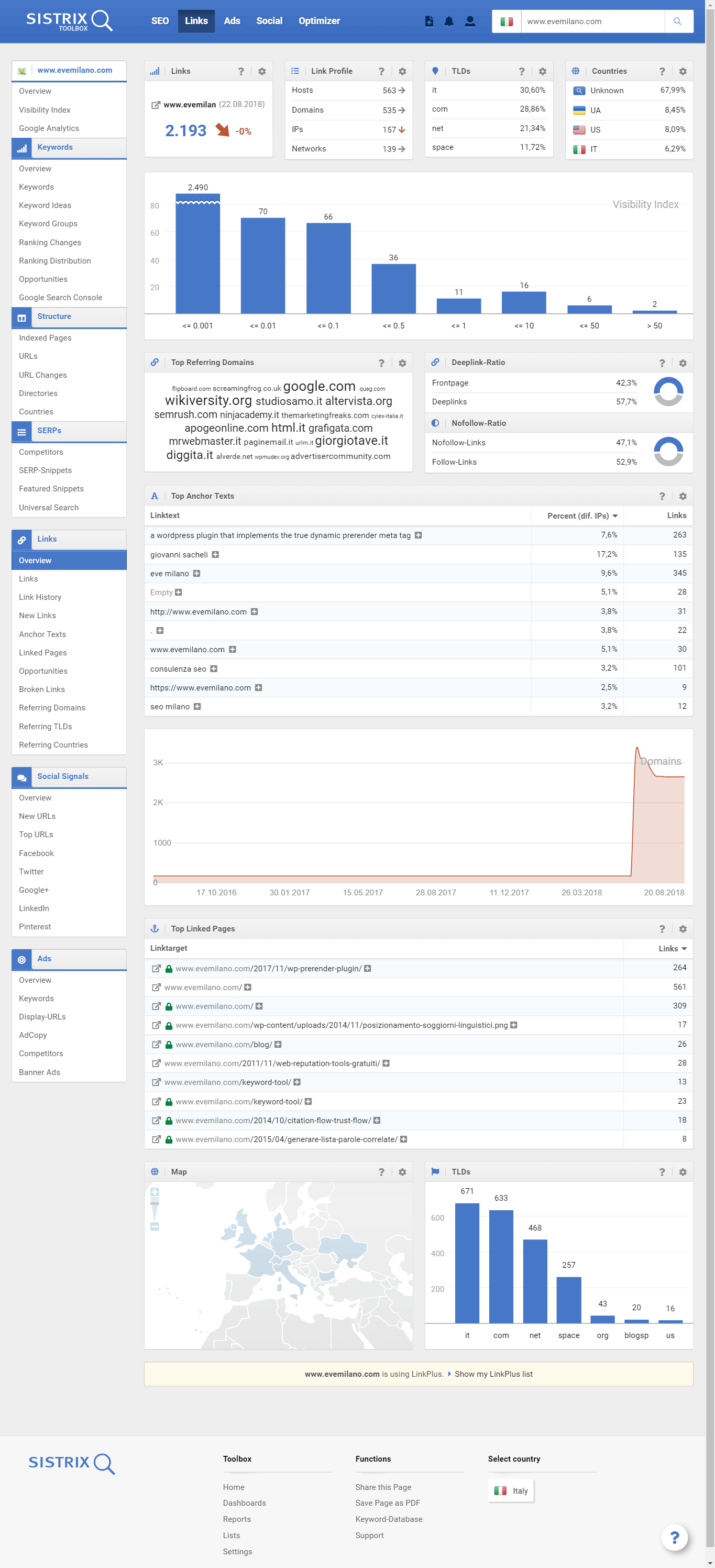Click Show my LinkPlus list link

click(x=493, y=1374)
